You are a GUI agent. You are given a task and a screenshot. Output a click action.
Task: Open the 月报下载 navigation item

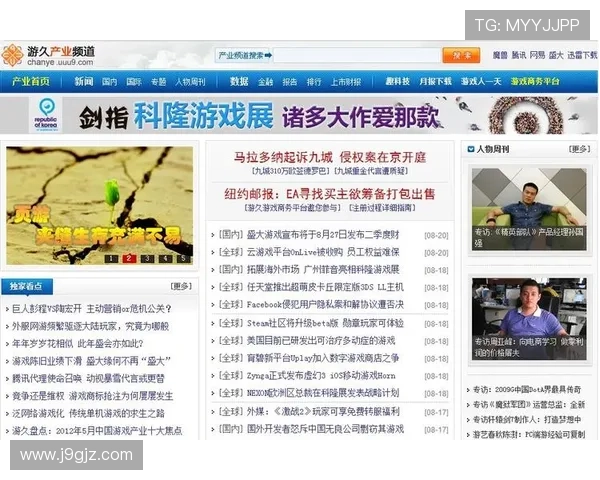(x=435, y=82)
